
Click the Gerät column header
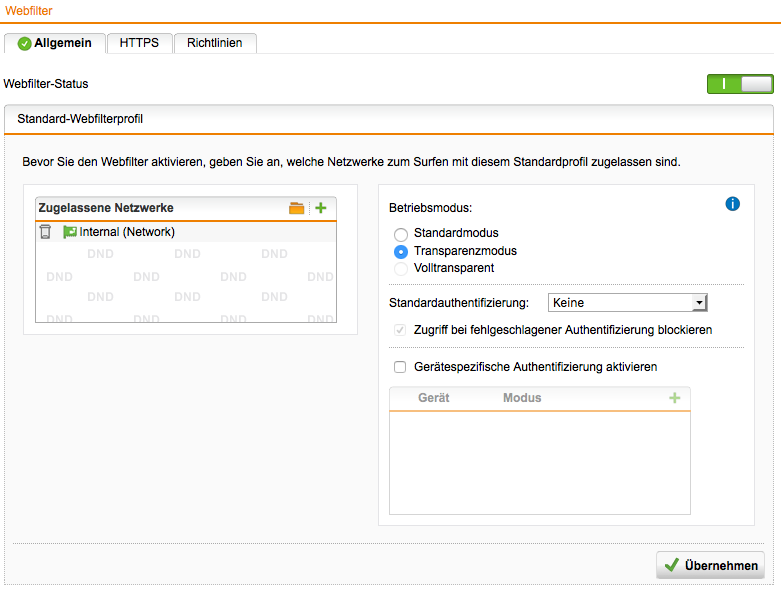pyautogui.click(x=433, y=398)
